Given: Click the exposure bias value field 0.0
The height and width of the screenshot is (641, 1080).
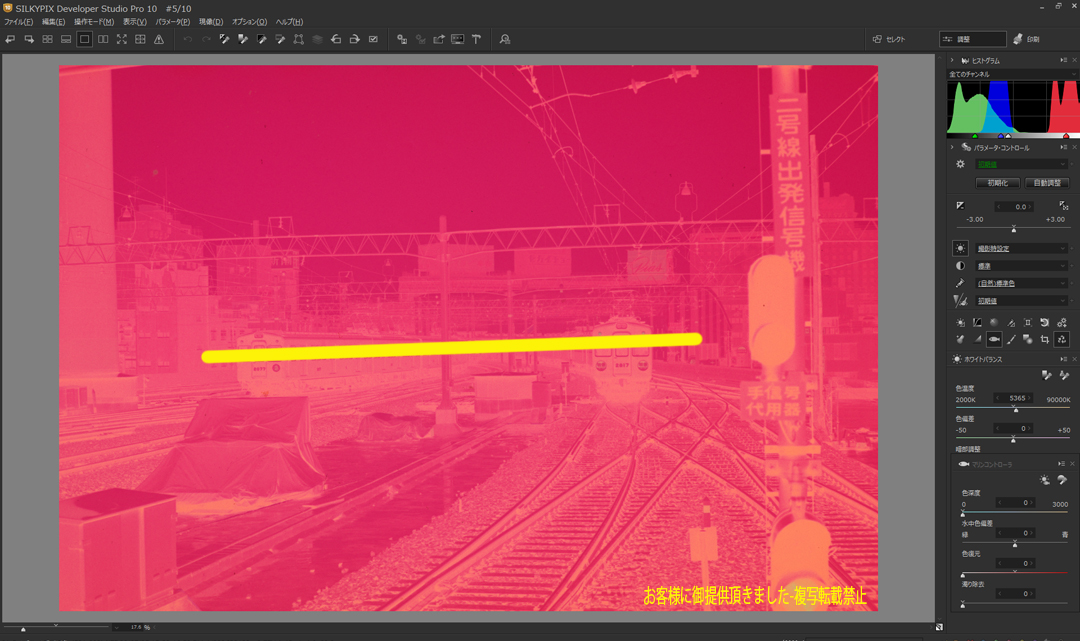Looking at the screenshot, I should [1015, 207].
